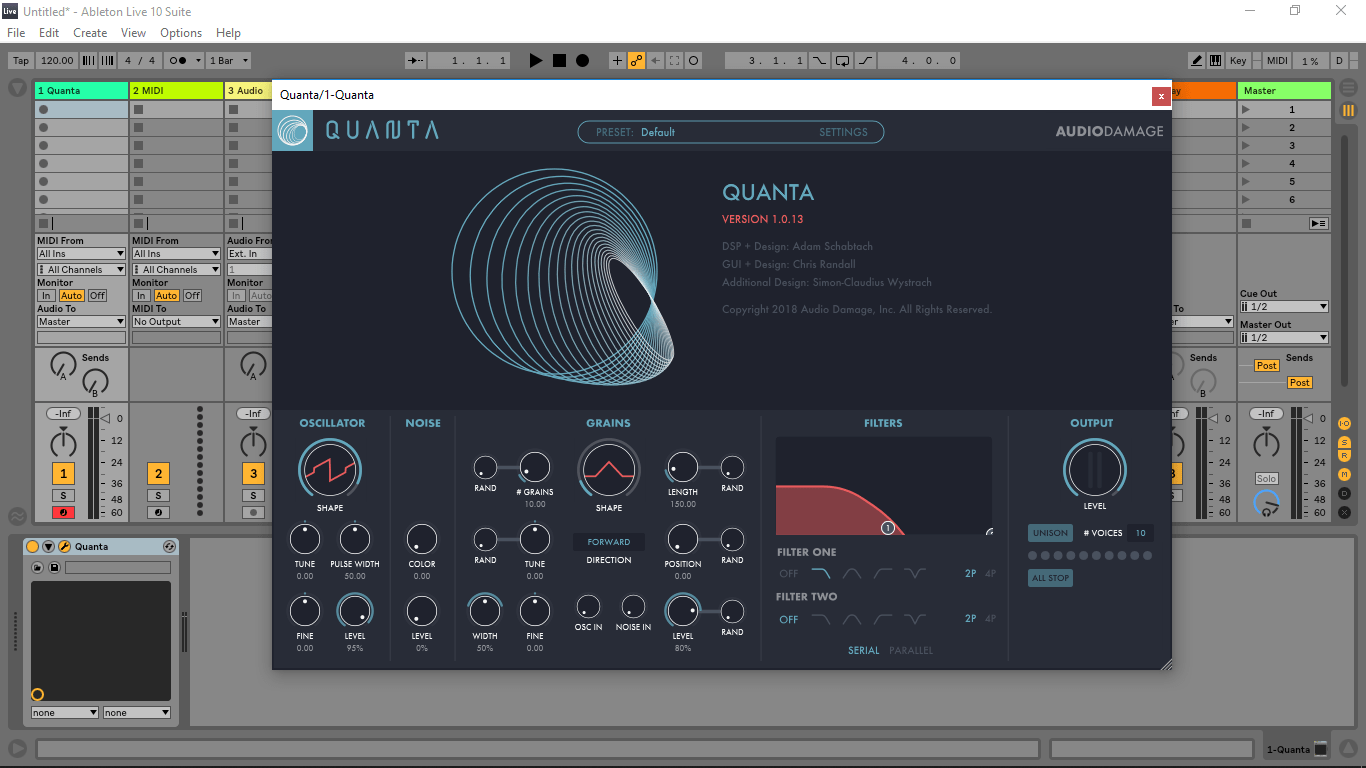The width and height of the screenshot is (1366, 768).
Task: Click the Grains LENGTH knob
Action: coord(683,467)
